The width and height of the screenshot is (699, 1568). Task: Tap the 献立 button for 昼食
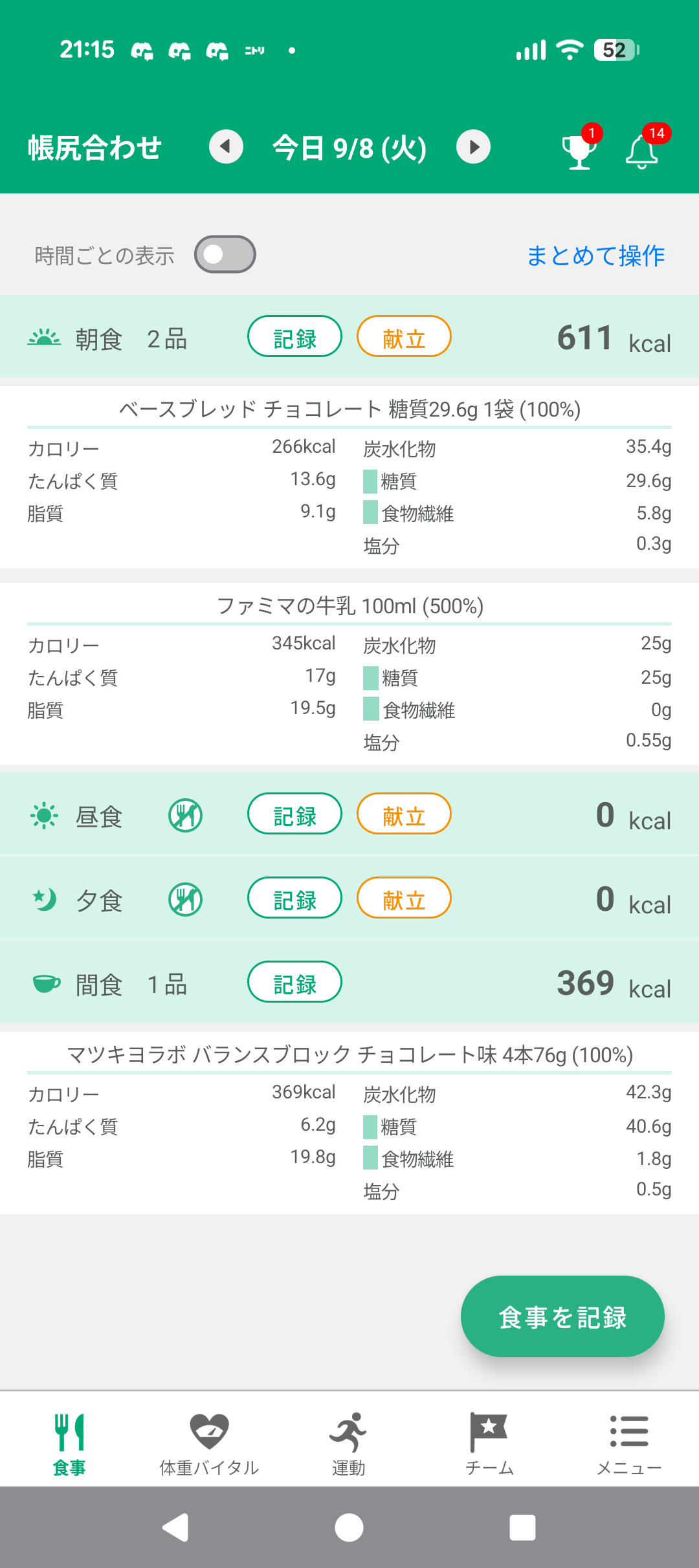(404, 814)
